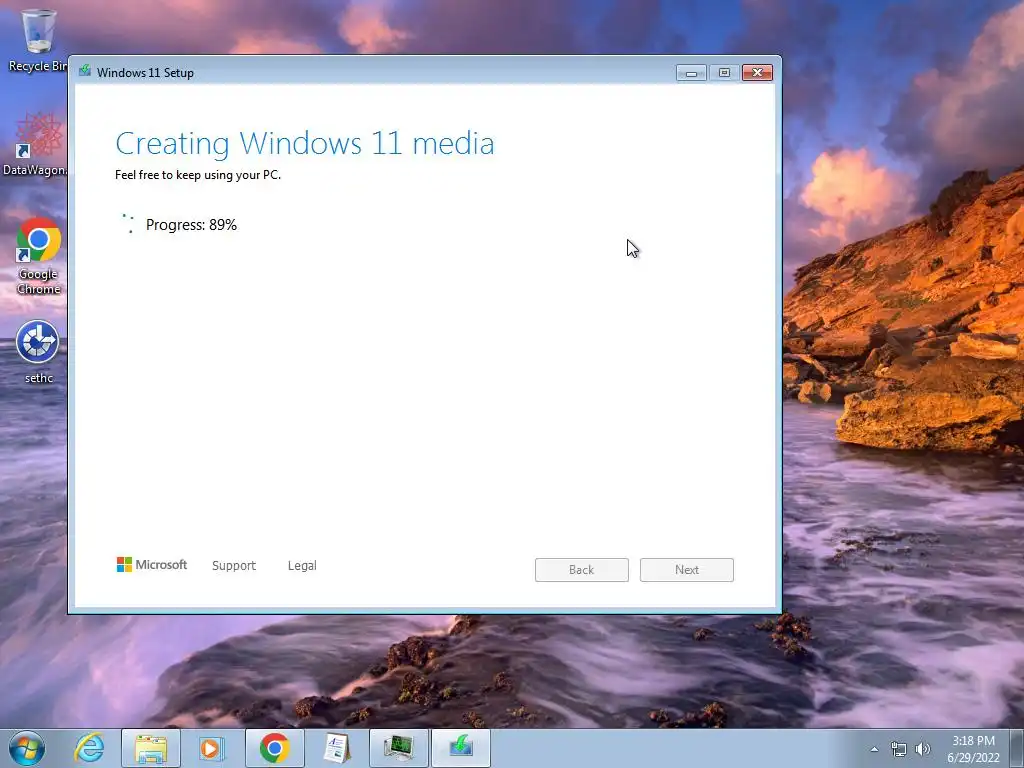The image size is (1024, 768).
Task: Click 'Feel free to keep using your PC.'
Action: tap(198, 174)
